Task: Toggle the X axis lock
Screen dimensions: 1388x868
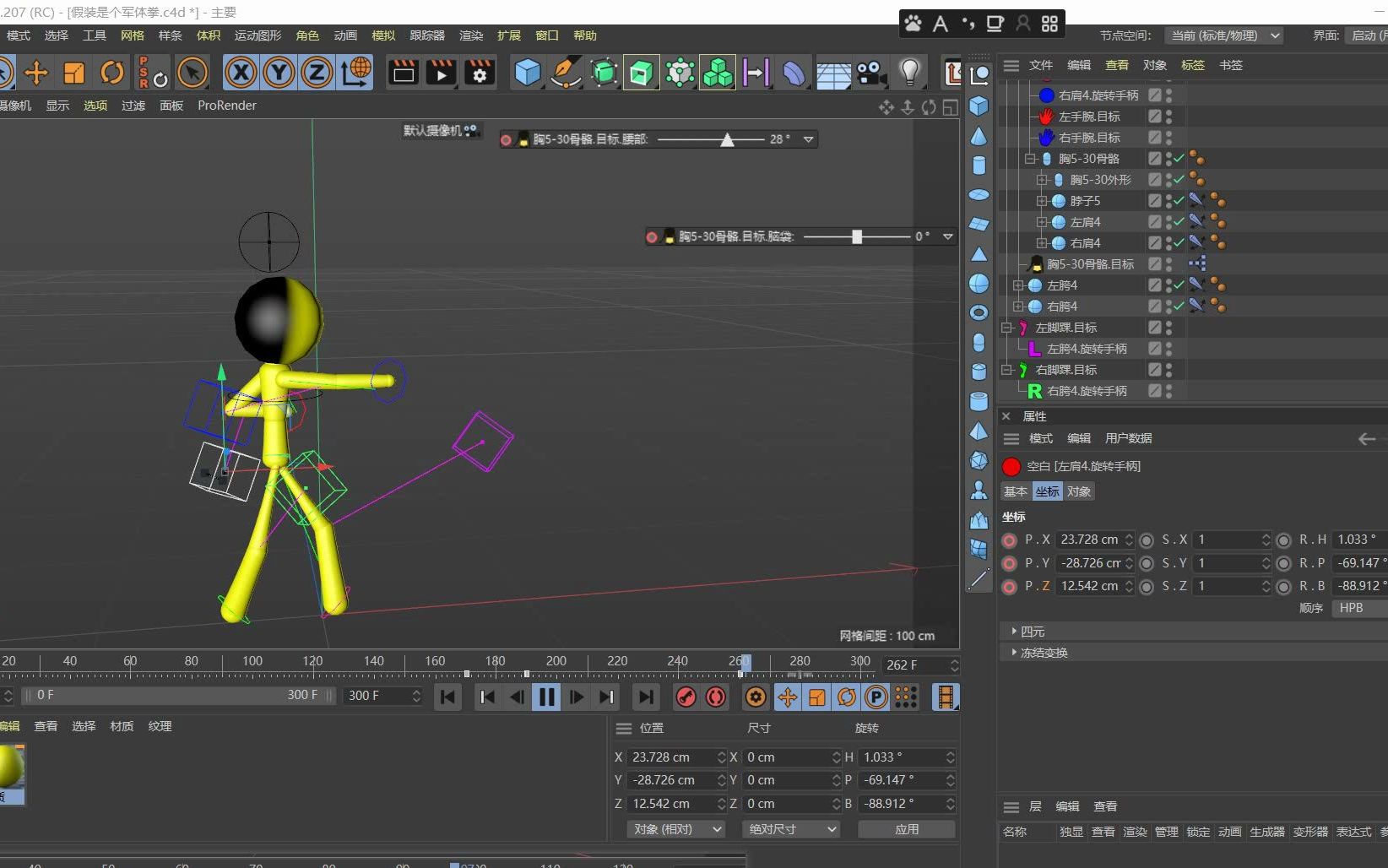Action: [241, 73]
